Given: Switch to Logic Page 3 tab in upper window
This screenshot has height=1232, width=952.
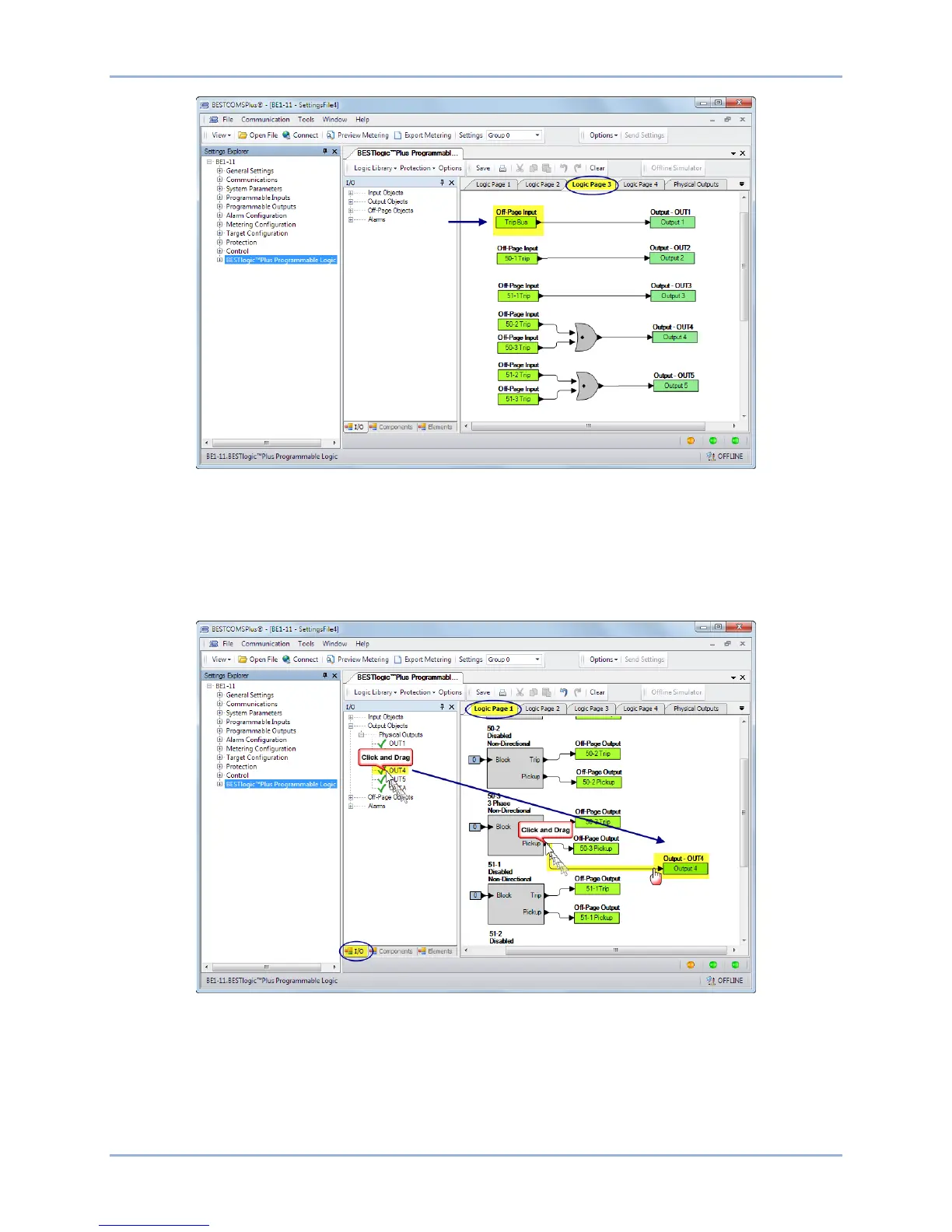Looking at the screenshot, I should [591, 185].
